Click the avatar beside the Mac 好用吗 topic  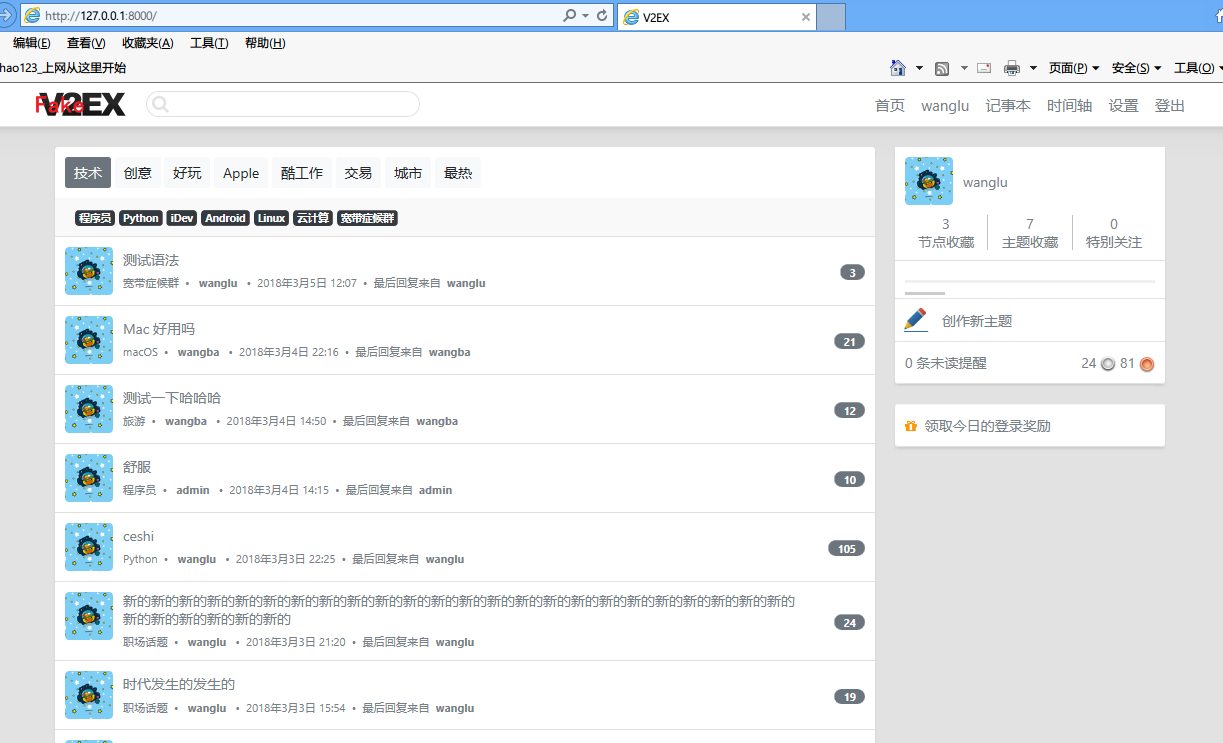click(x=89, y=340)
